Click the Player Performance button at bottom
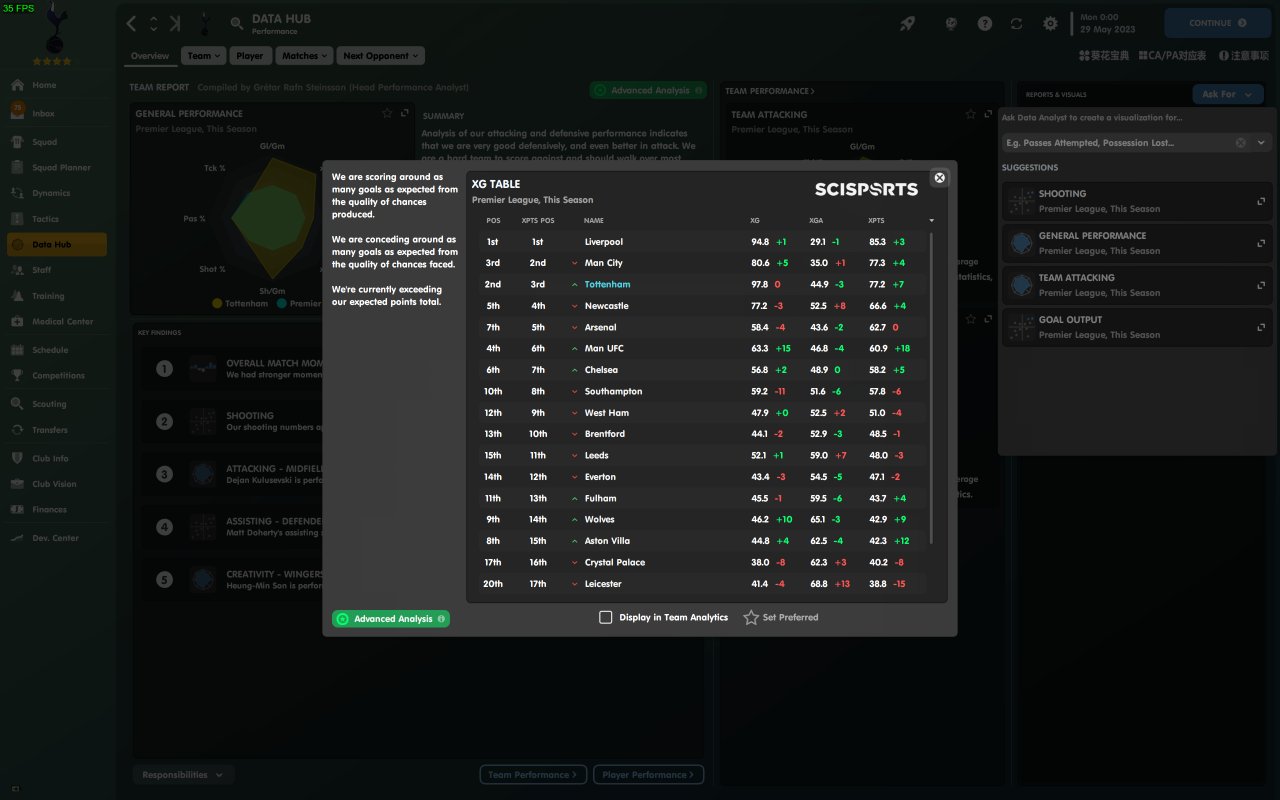Image resolution: width=1280 pixels, height=800 pixels. pos(648,774)
